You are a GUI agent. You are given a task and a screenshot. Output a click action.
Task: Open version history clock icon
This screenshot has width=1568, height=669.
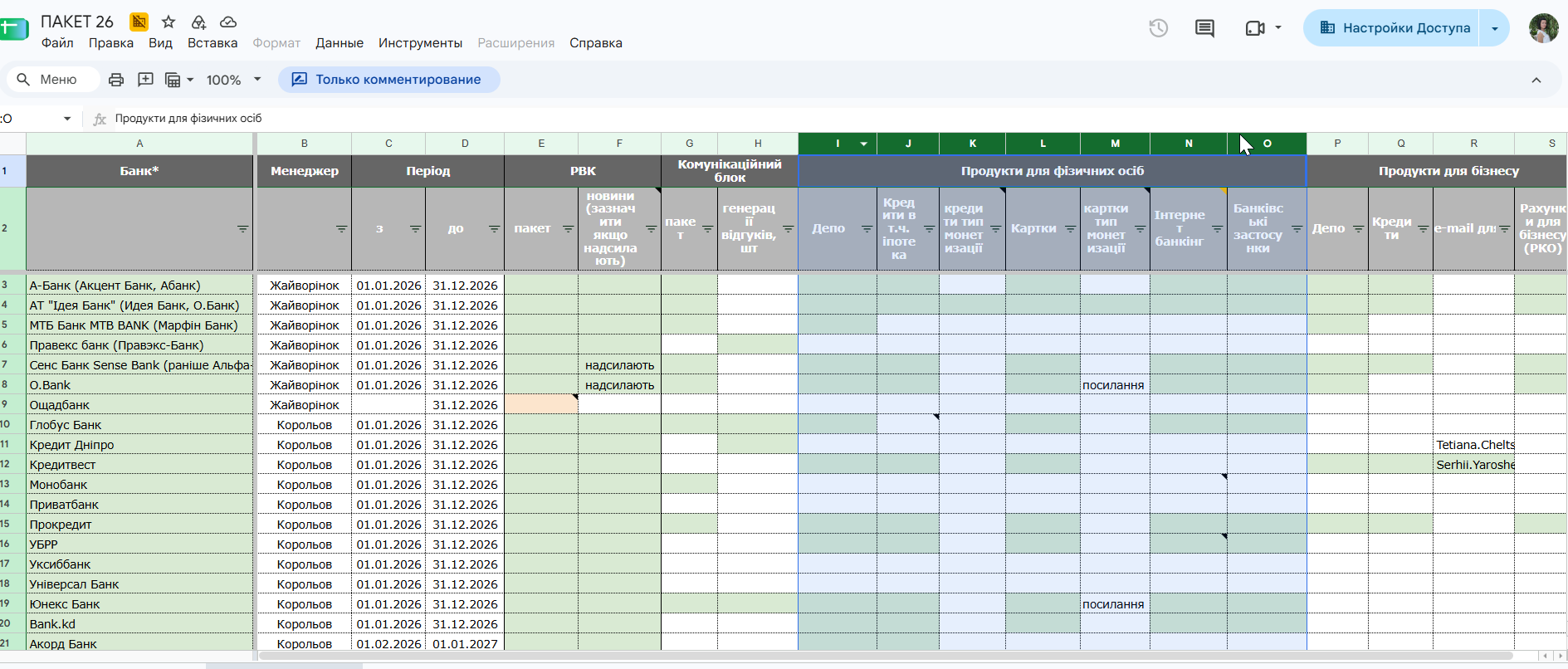(1158, 28)
